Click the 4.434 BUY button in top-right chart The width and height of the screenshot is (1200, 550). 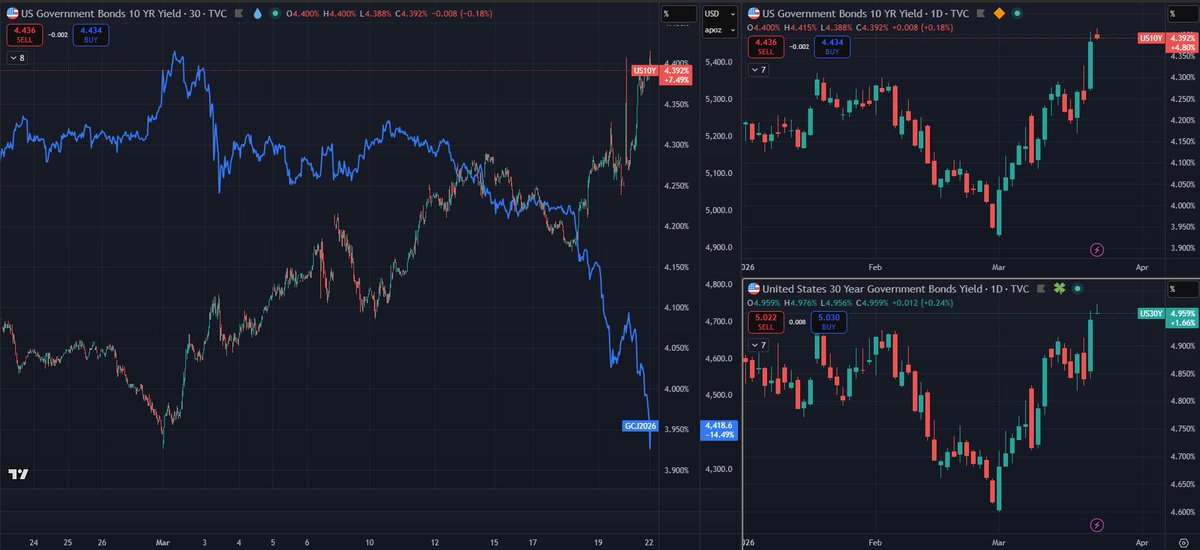pyautogui.click(x=834, y=46)
